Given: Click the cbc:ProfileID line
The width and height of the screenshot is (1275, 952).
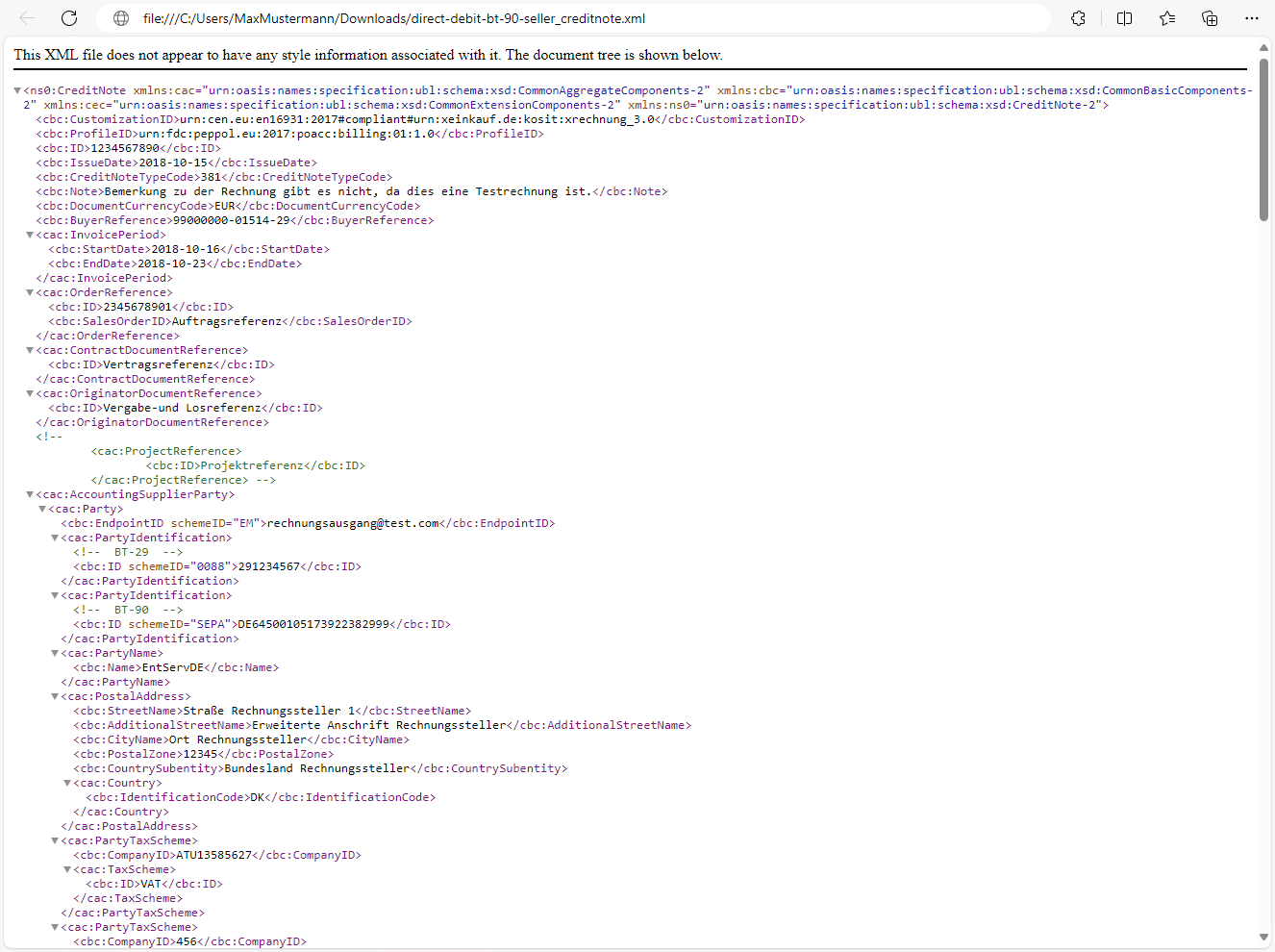Looking at the screenshot, I should click(289, 134).
